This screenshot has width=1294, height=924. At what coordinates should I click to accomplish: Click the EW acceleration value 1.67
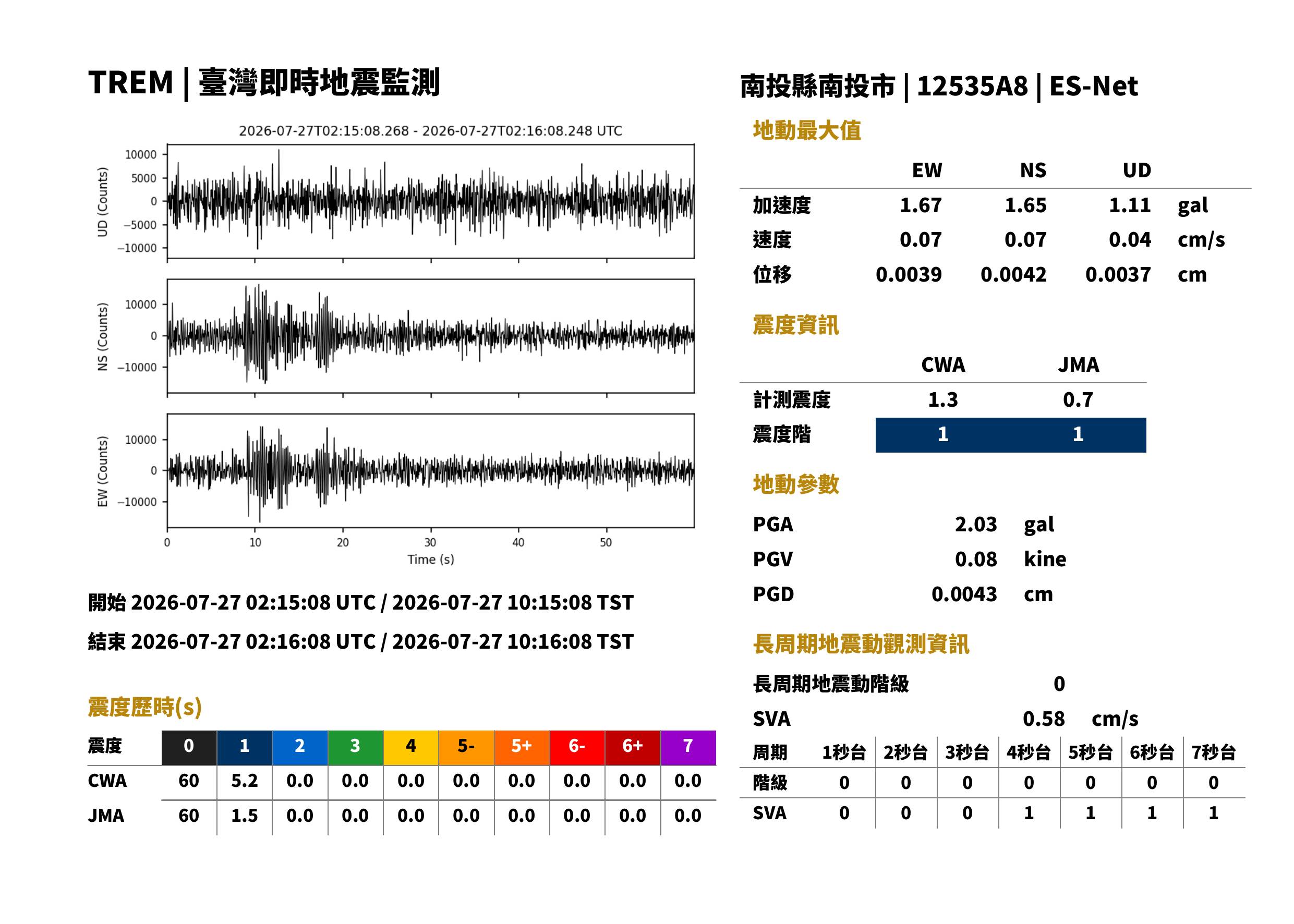click(921, 205)
